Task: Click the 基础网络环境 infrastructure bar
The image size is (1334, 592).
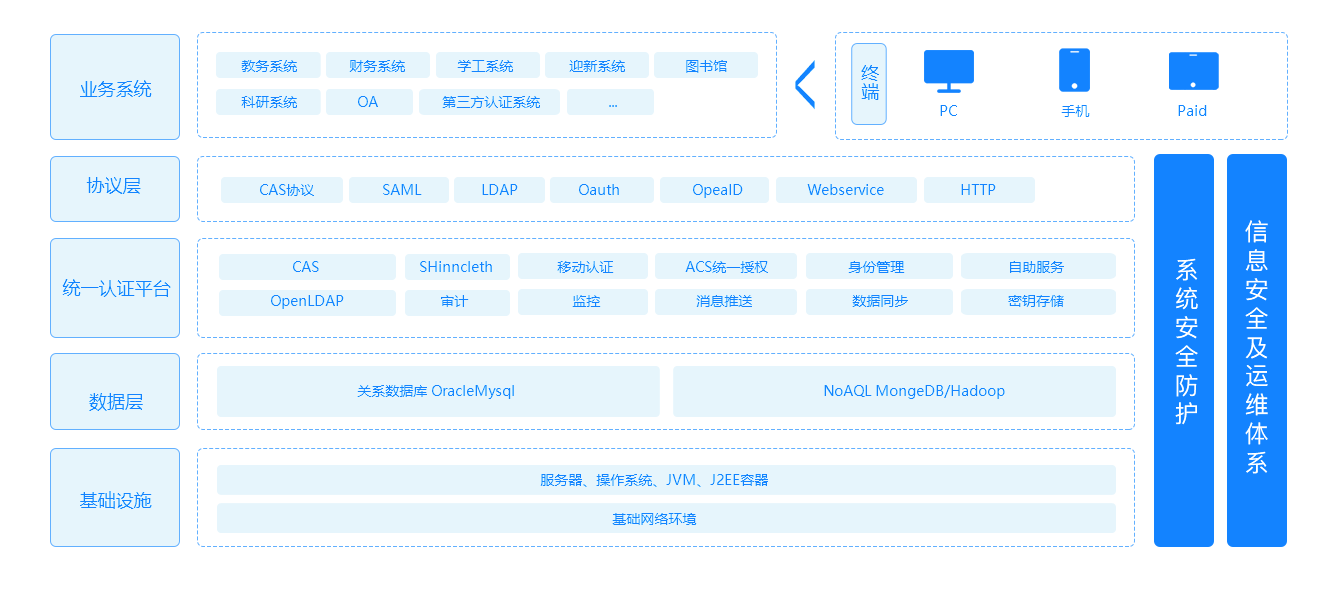Action: [x=666, y=518]
